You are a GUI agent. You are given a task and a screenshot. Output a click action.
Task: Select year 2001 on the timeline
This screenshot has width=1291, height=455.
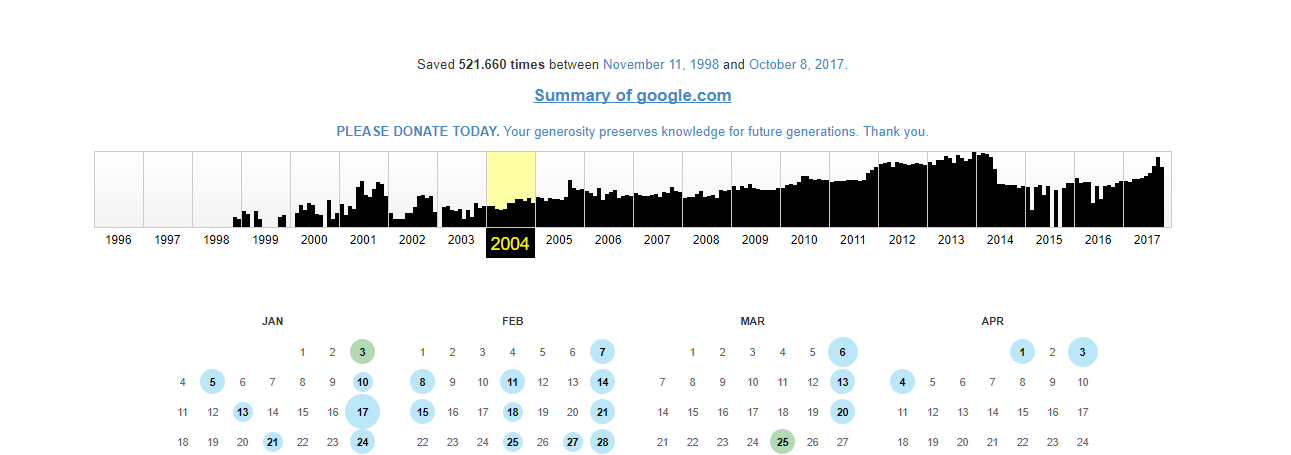point(363,240)
